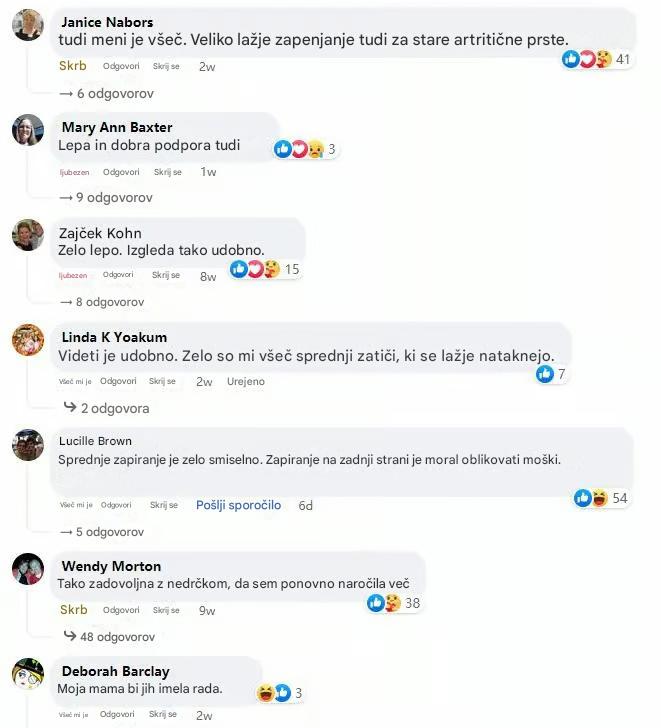Open Mary Ann Baxter's profile picture
Image resolution: width=661 pixels, height=728 pixels.
[x=27, y=130]
